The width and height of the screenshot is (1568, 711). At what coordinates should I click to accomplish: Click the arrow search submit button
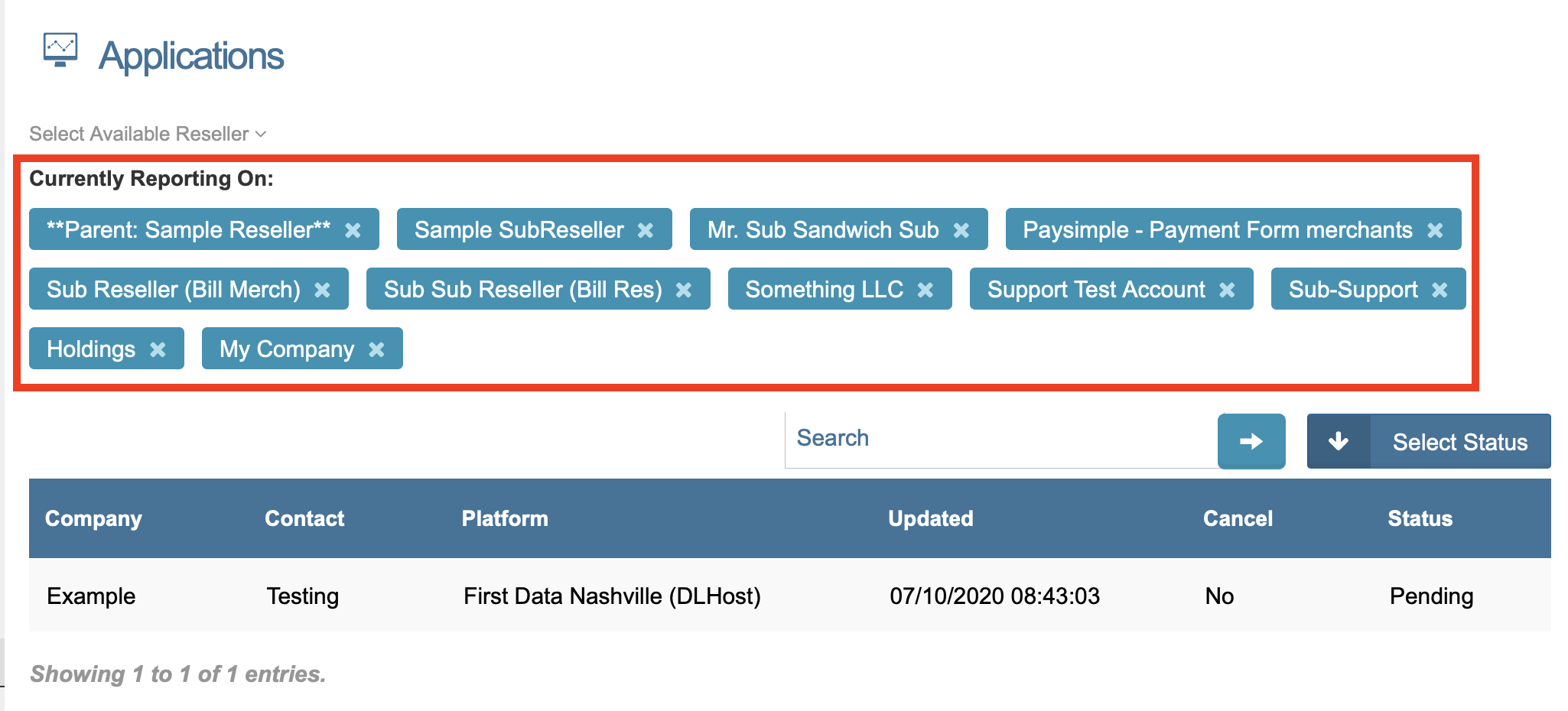(1251, 441)
